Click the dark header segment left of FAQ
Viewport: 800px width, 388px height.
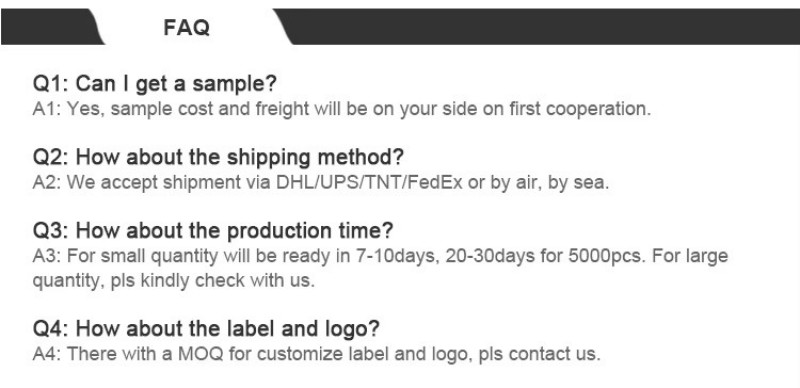pyautogui.click(x=51, y=27)
